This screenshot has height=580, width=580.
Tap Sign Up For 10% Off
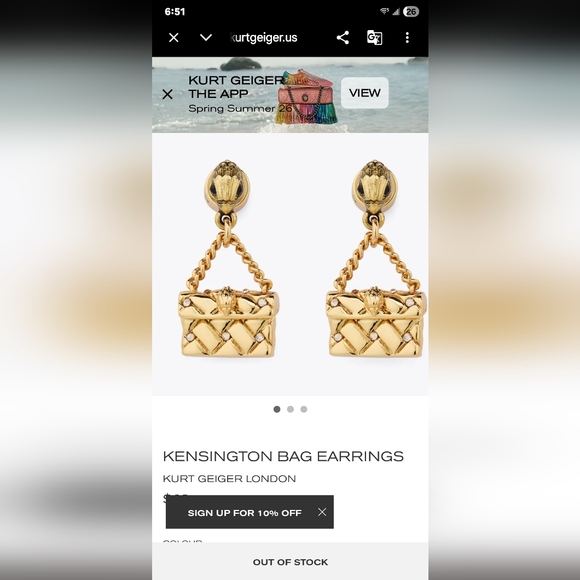tap(245, 513)
